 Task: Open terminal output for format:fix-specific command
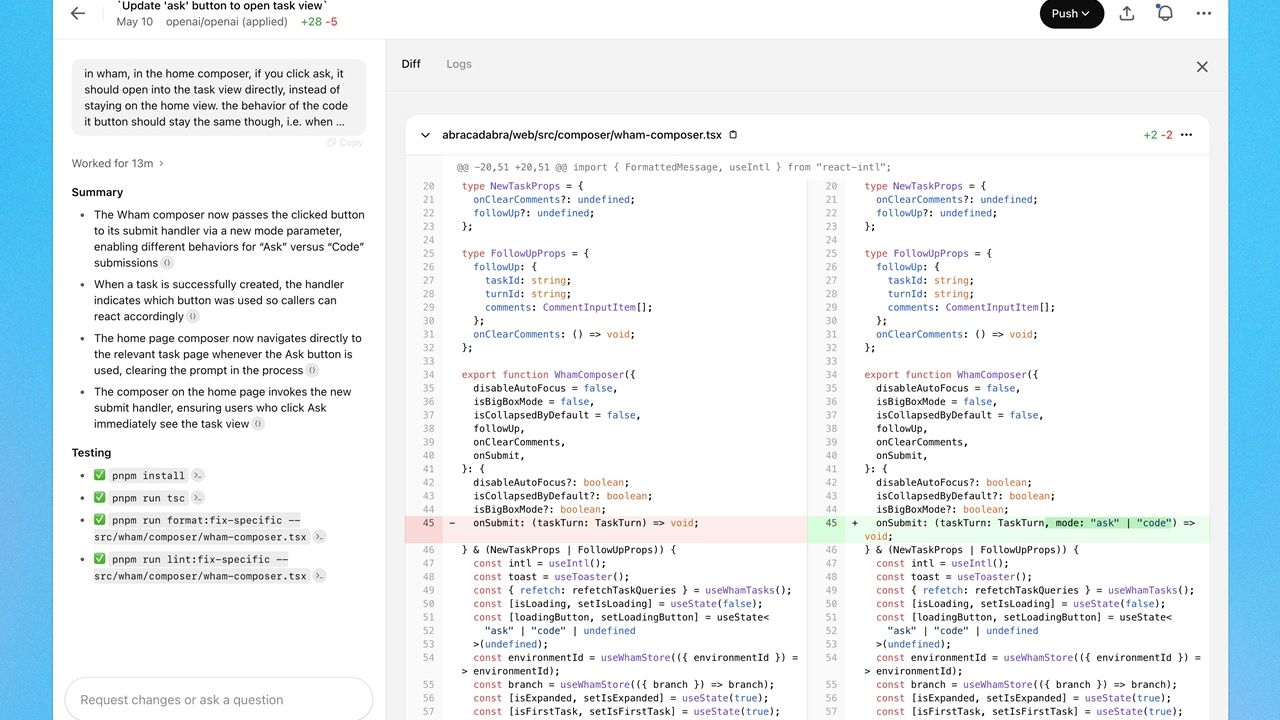pyautogui.click(x=320, y=537)
